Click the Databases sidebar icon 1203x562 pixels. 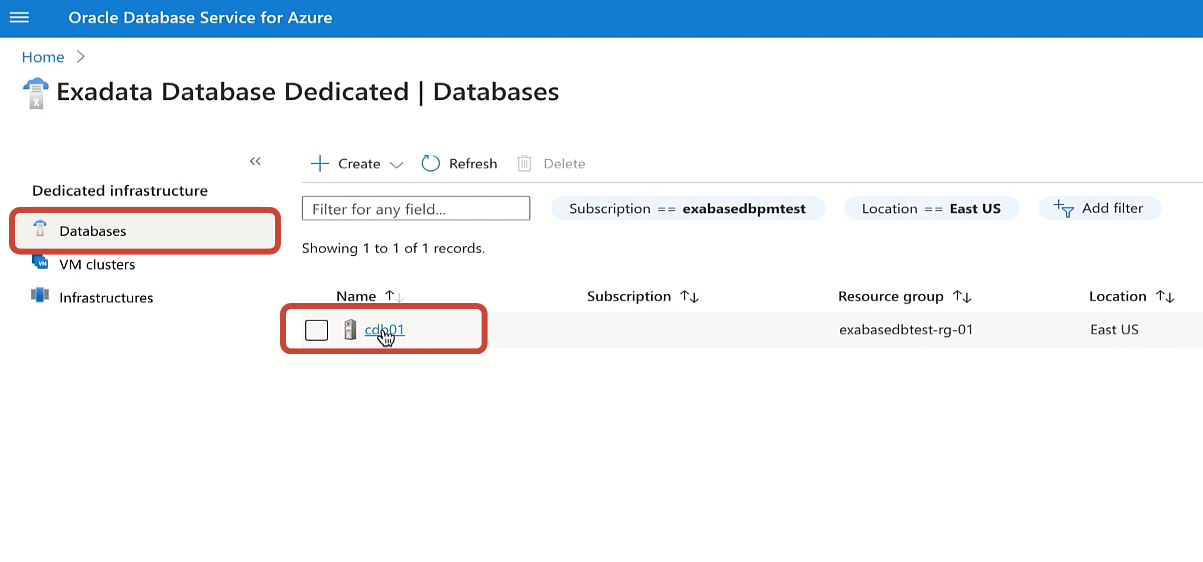pos(41,230)
